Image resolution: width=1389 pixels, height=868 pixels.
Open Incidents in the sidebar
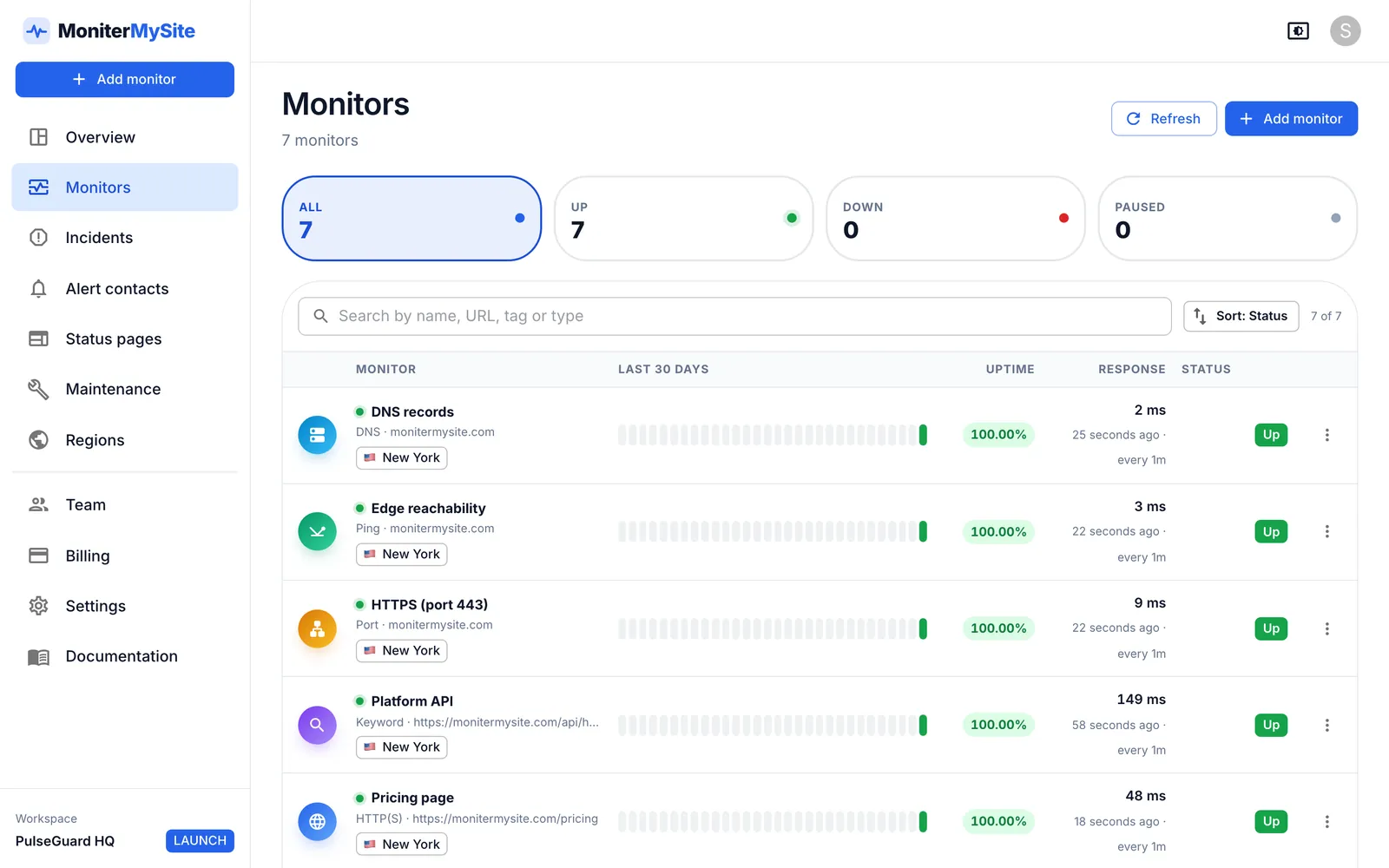coord(125,238)
